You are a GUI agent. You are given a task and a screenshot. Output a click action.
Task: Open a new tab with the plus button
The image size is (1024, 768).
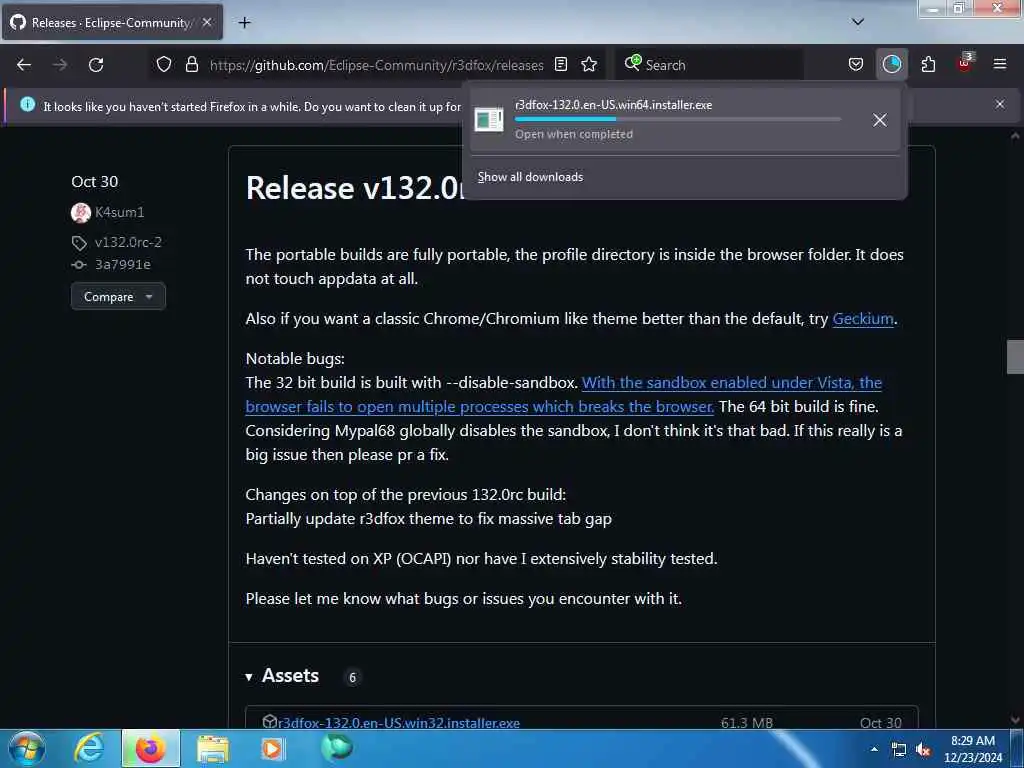[244, 23]
